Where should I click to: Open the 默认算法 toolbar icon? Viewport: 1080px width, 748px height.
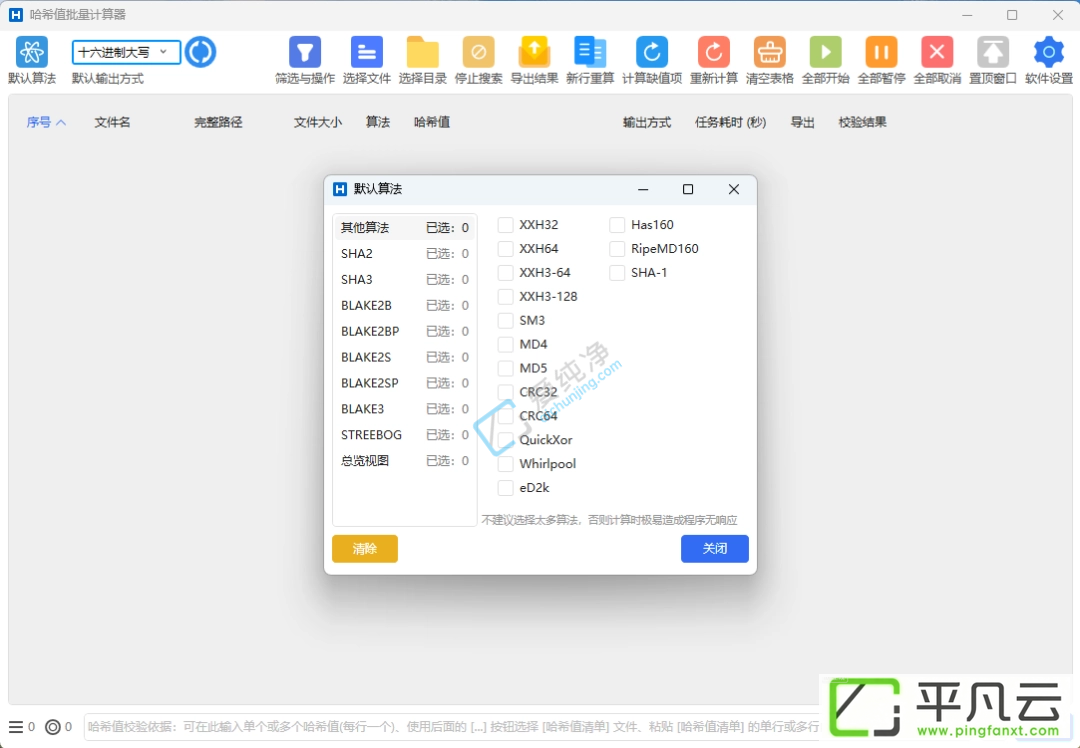32,52
